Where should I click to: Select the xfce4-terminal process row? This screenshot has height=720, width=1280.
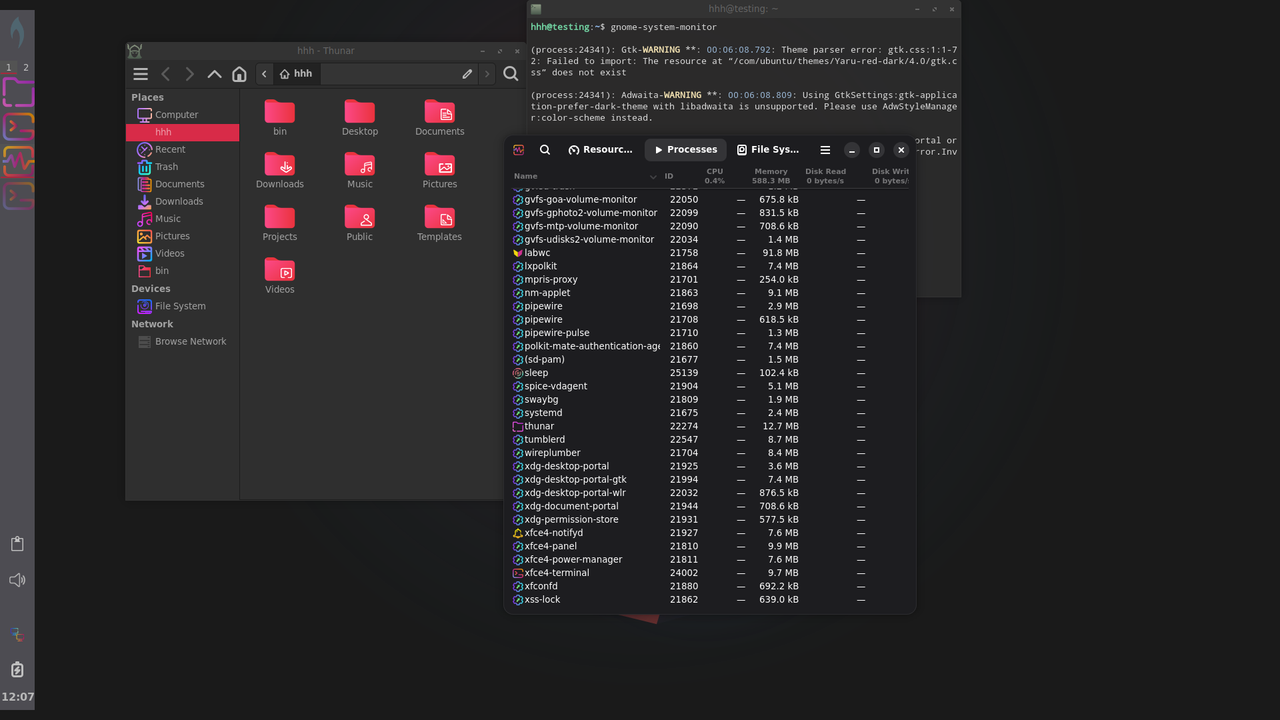point(710,573)
